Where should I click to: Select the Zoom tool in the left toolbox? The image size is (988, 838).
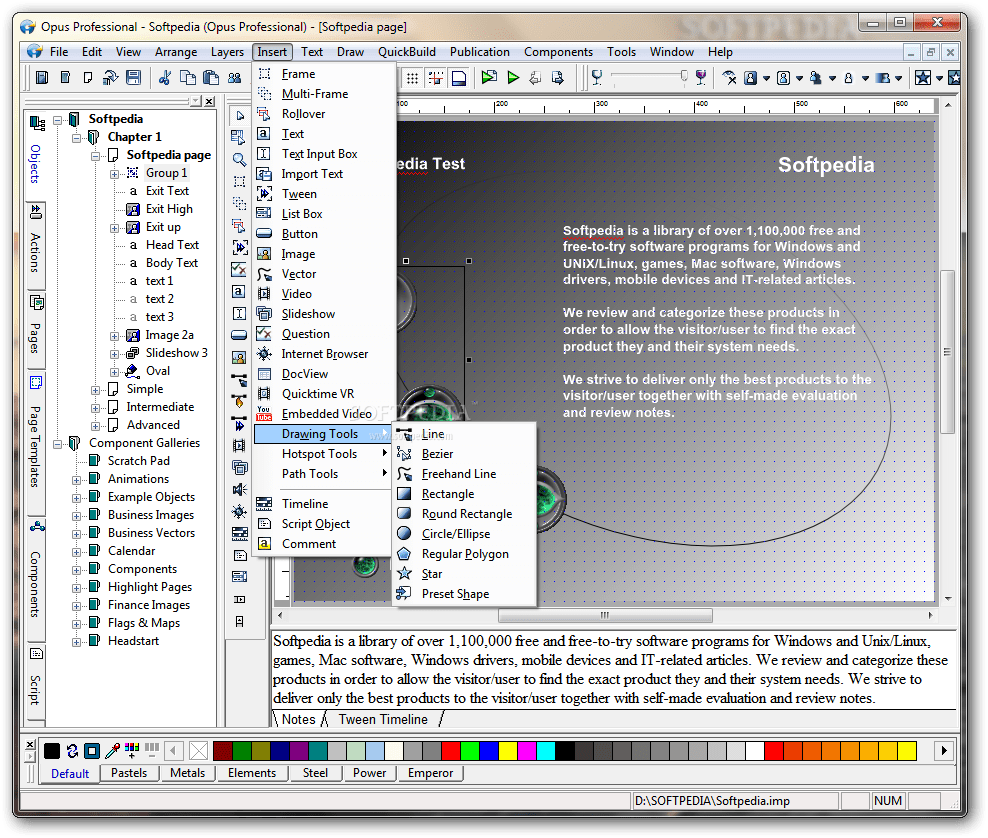239,159
